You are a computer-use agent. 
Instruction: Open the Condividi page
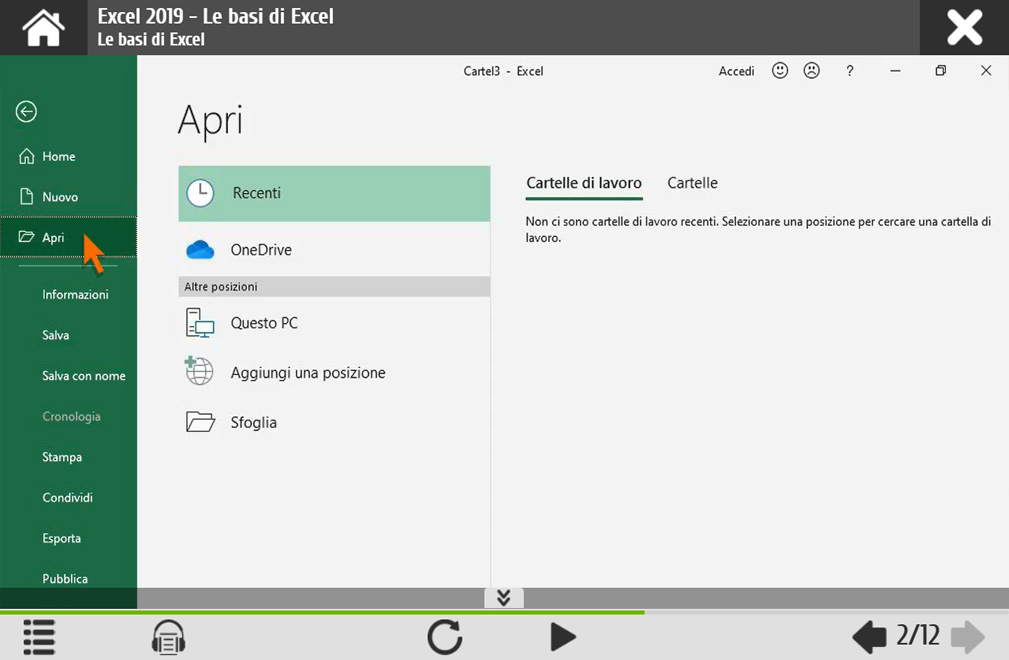(68, 497)
